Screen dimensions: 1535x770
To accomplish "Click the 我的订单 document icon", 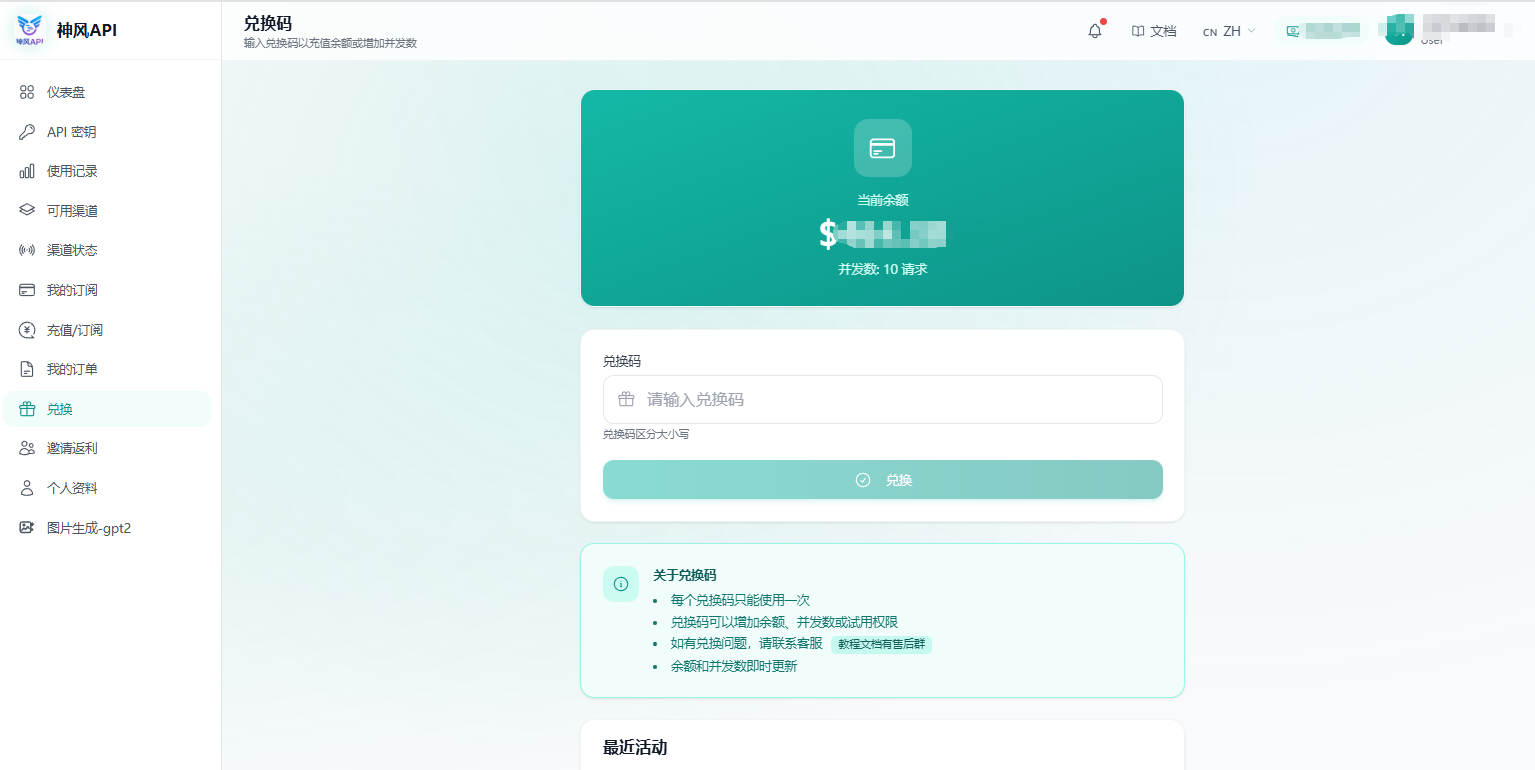I will point(27,369).
